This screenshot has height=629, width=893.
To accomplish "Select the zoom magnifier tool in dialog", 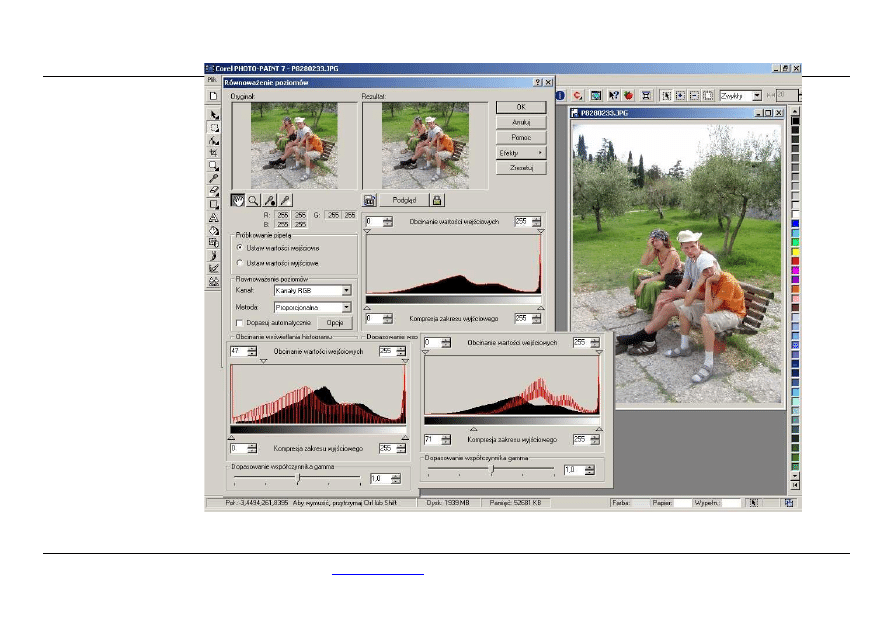I will coord(254,200).
